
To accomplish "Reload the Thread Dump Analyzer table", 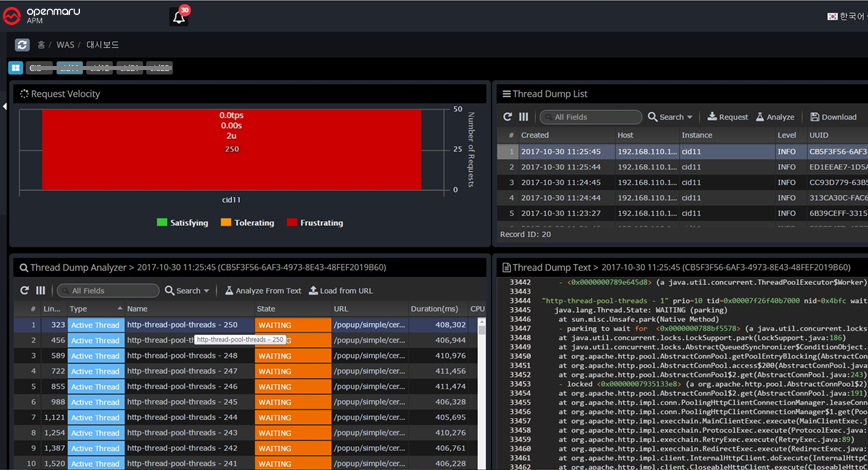I will click(25, 291).
